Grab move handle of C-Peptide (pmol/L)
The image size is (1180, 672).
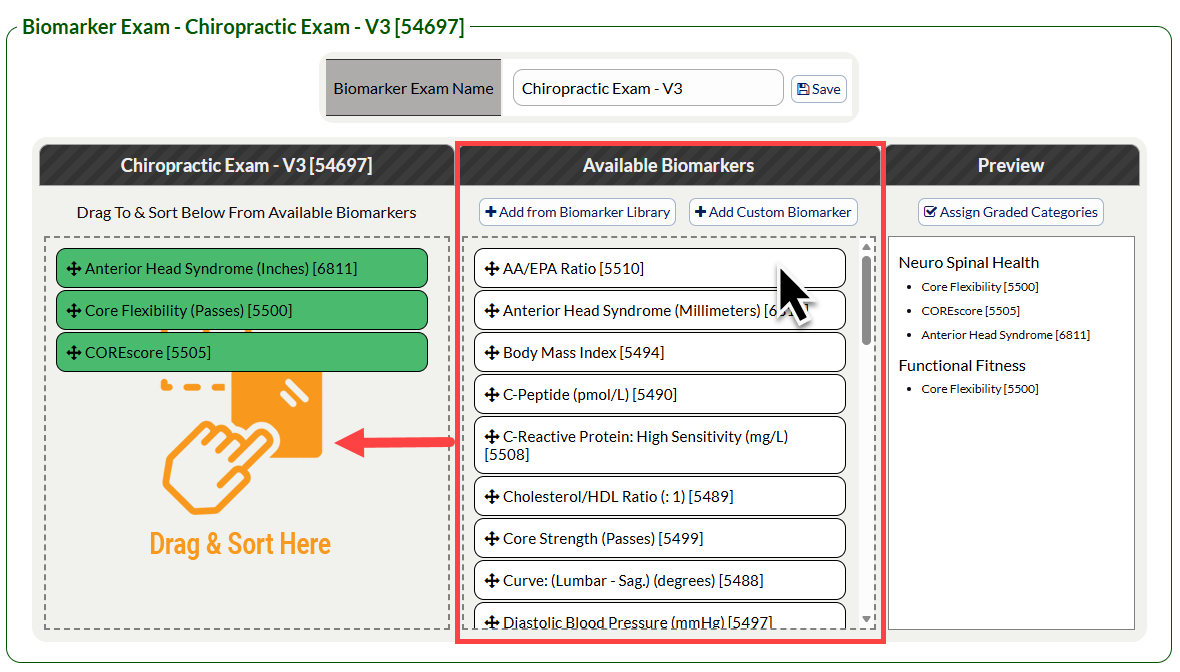pos(492,395)
